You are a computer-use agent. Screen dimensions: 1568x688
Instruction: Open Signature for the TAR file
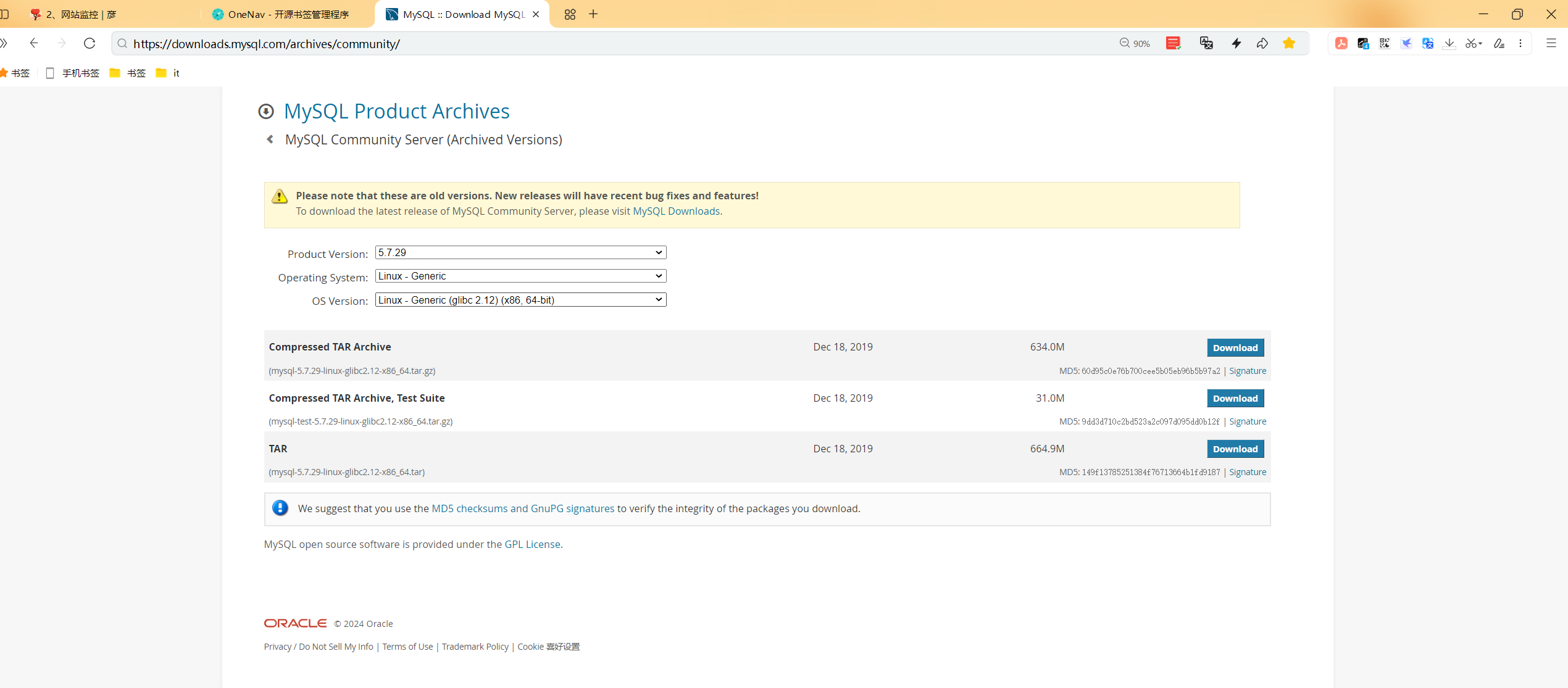1248,472
